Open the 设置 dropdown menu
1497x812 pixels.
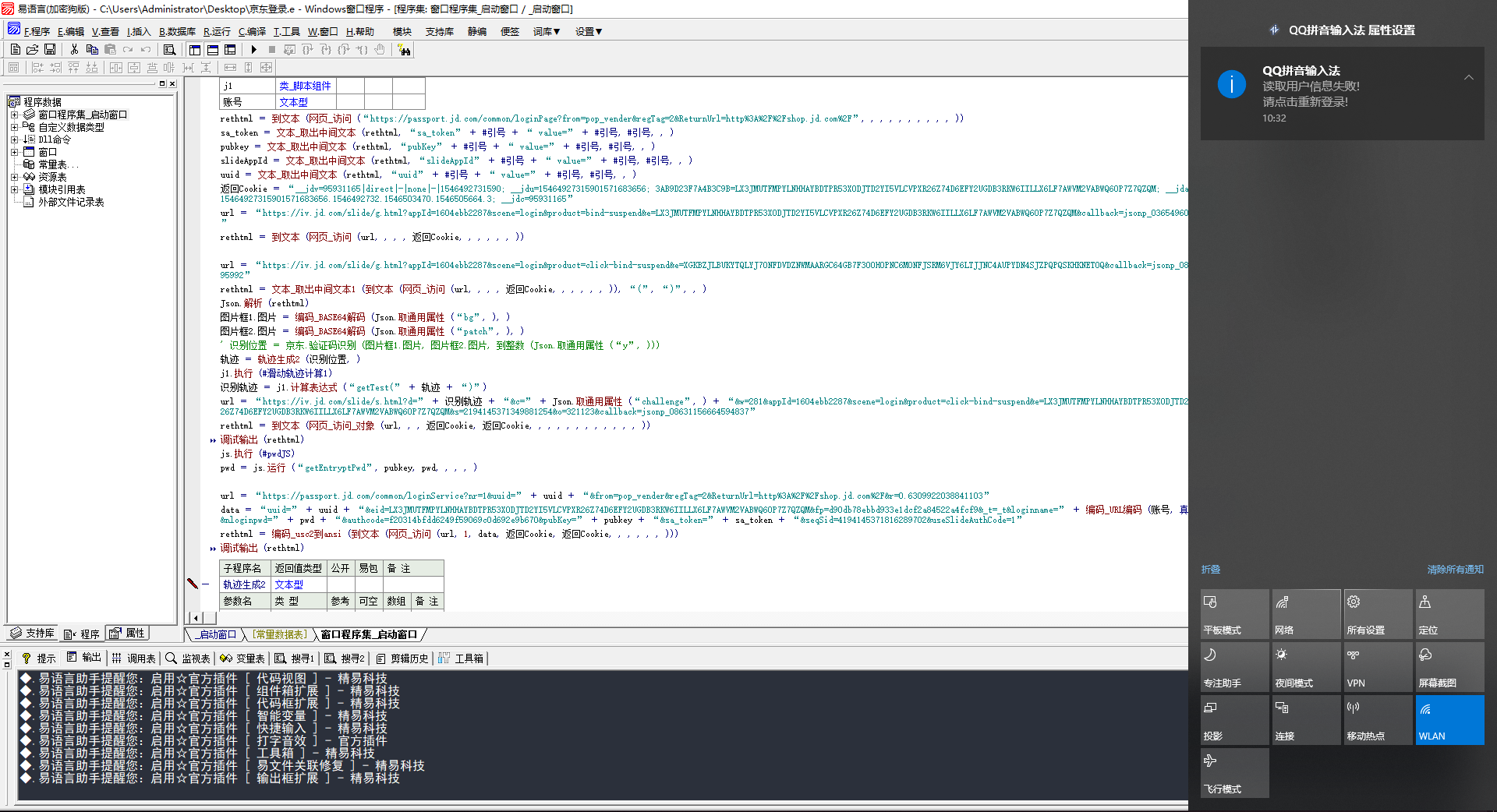point(589,32)
